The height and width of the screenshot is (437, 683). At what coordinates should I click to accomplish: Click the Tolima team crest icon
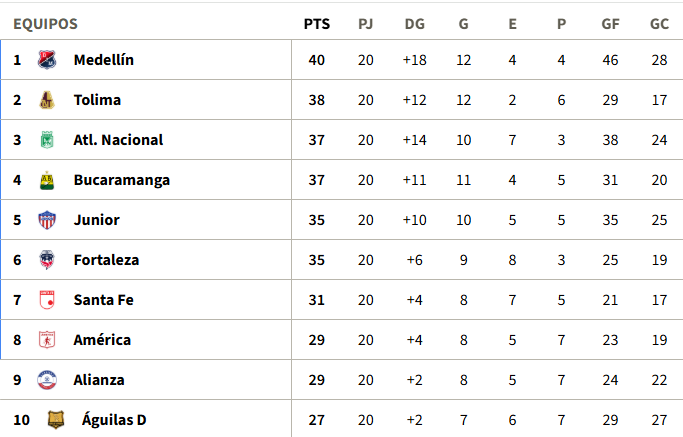coord(46,100)
